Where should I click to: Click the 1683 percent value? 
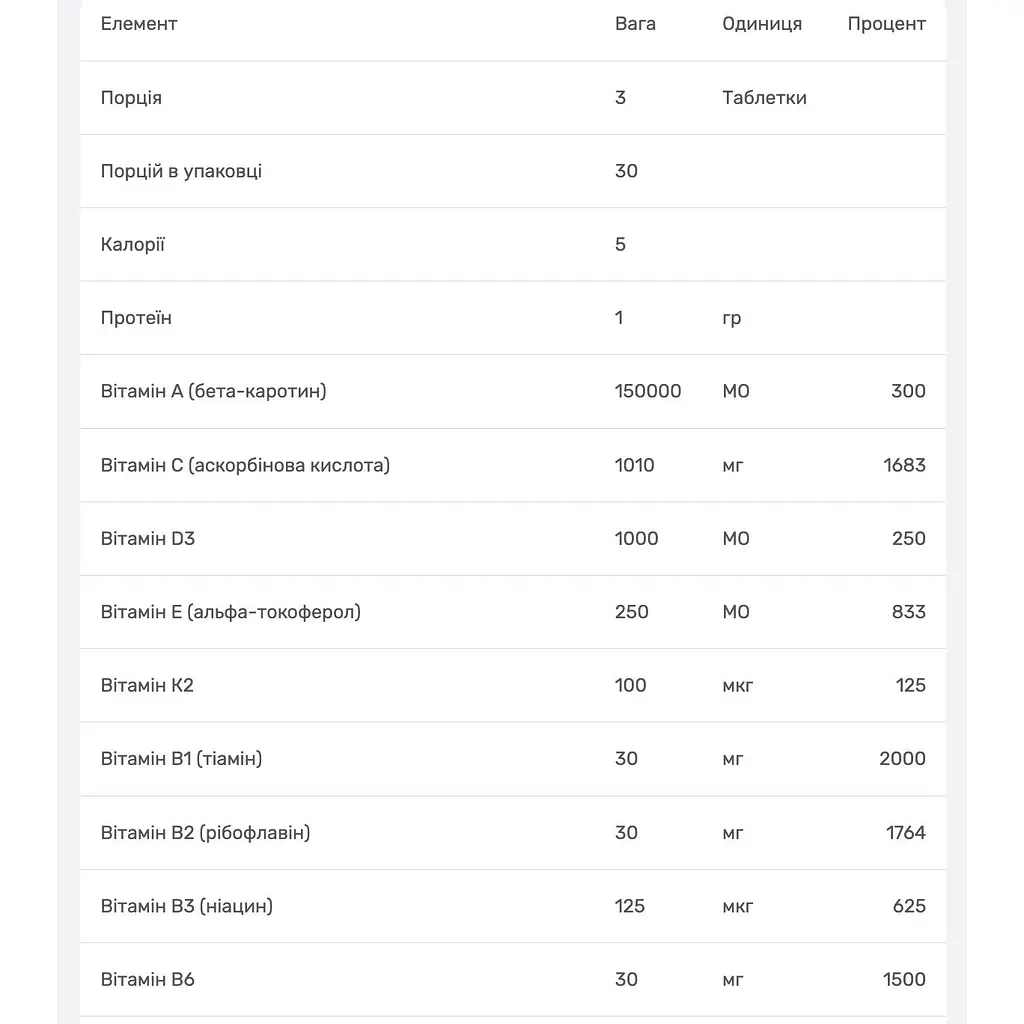[904, 465]
